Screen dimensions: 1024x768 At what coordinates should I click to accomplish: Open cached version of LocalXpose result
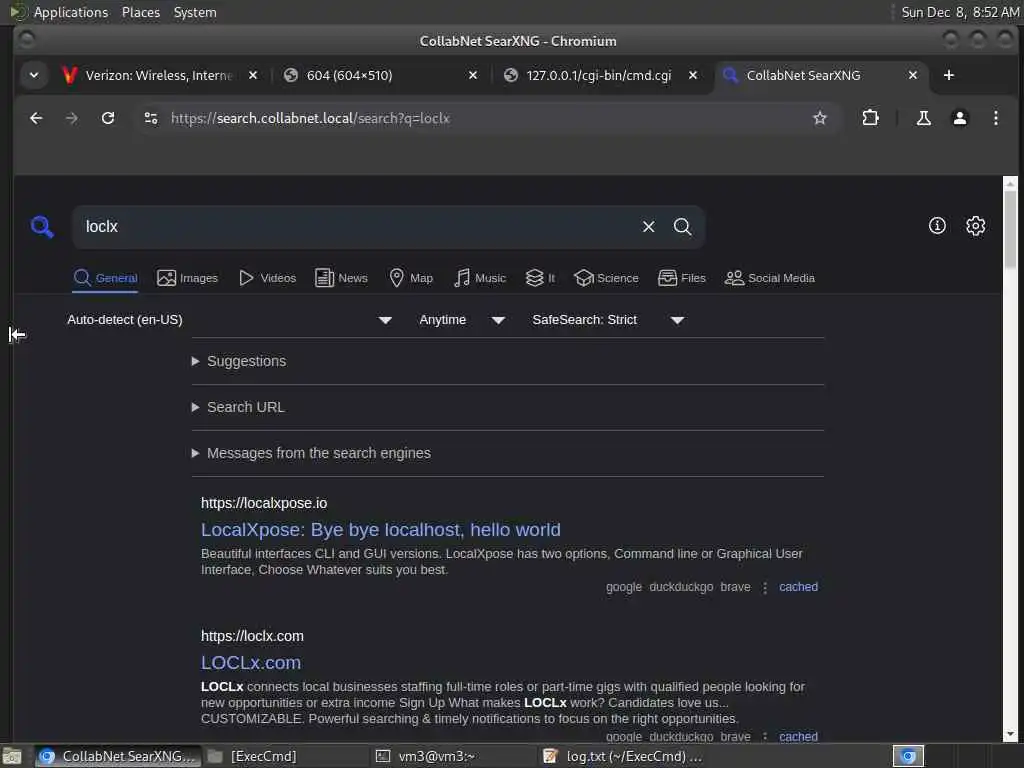point(798,586)
